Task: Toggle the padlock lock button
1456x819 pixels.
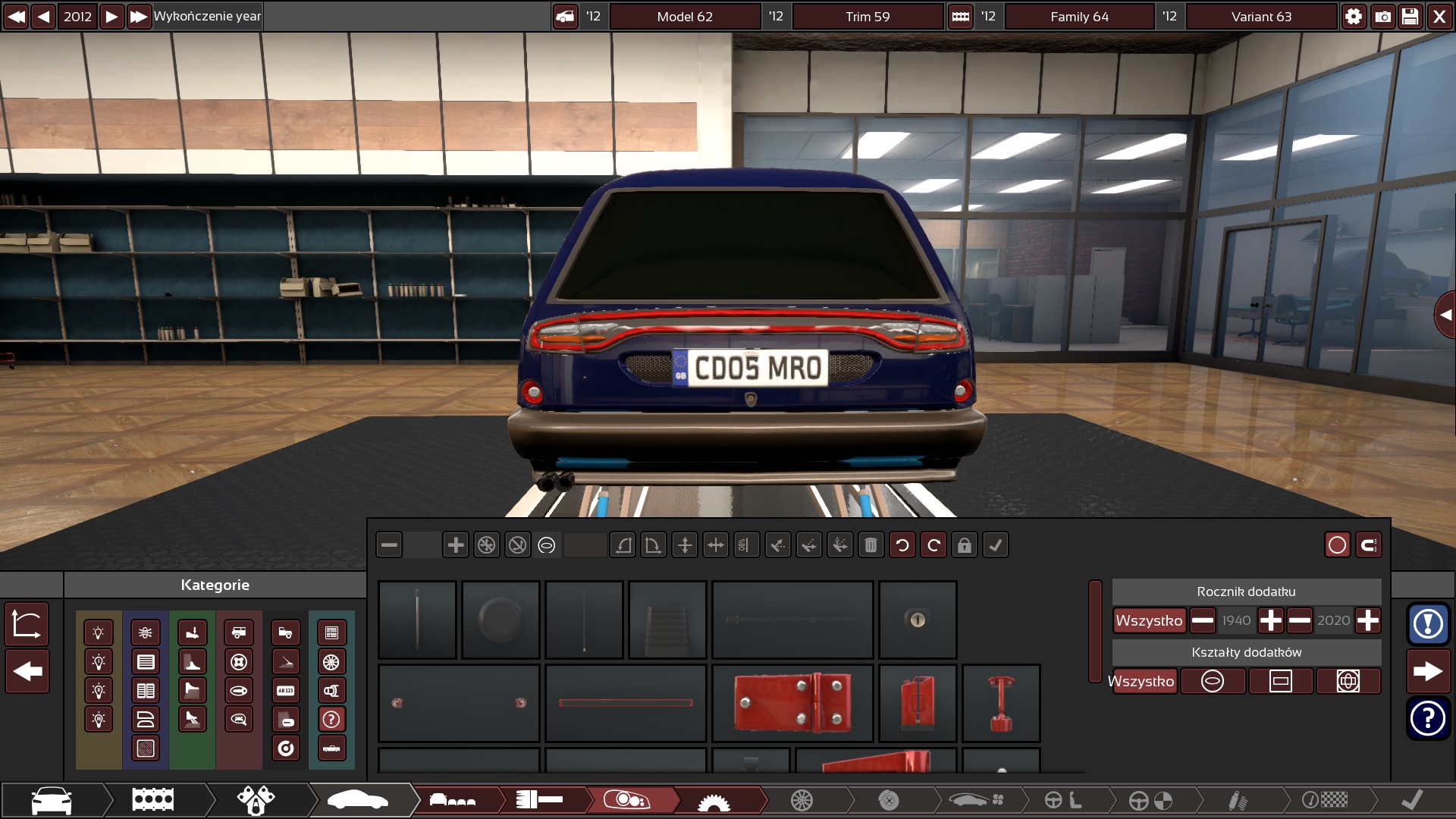Action: click(x=964, y=544)
